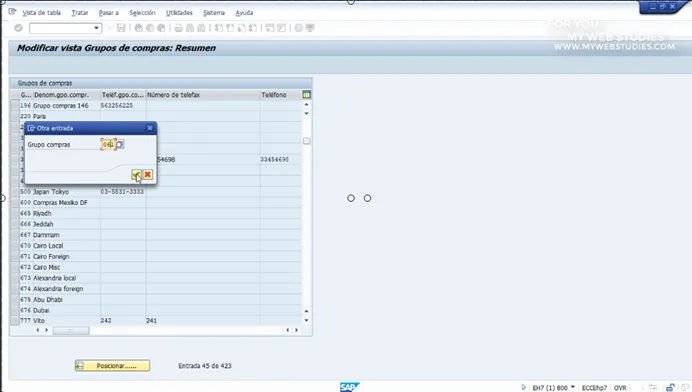Click the Dammam cell
692x392 pixels.
pyautogui.click(x=66, y=235)
